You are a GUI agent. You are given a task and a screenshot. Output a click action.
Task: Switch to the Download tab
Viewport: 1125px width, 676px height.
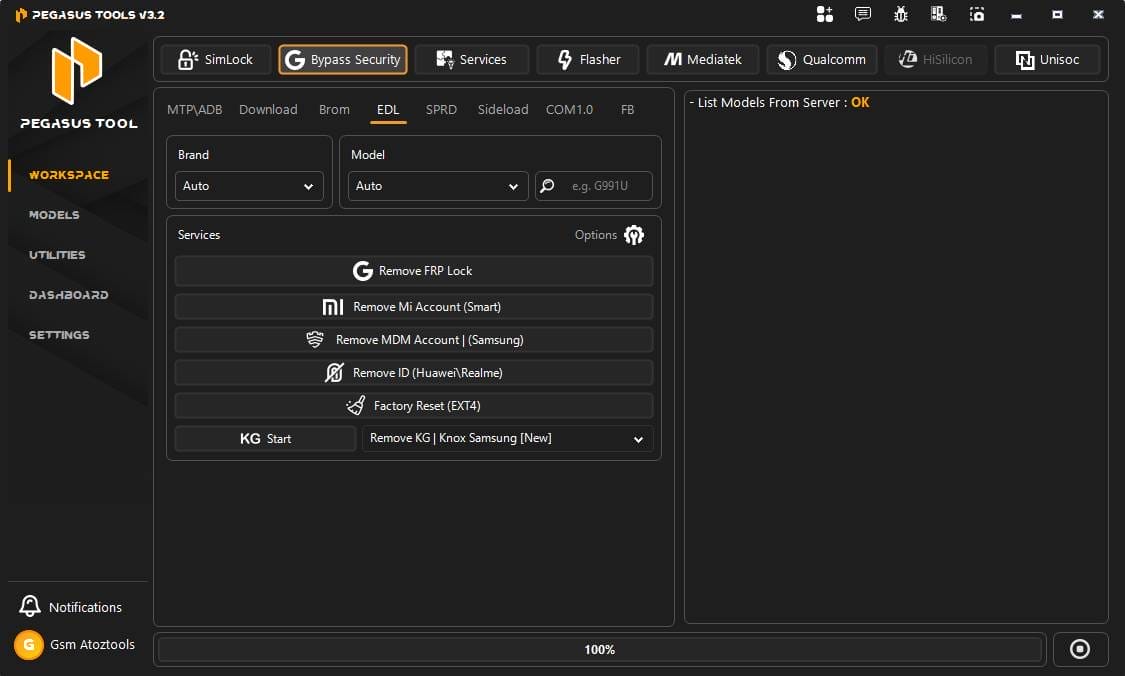267,110
